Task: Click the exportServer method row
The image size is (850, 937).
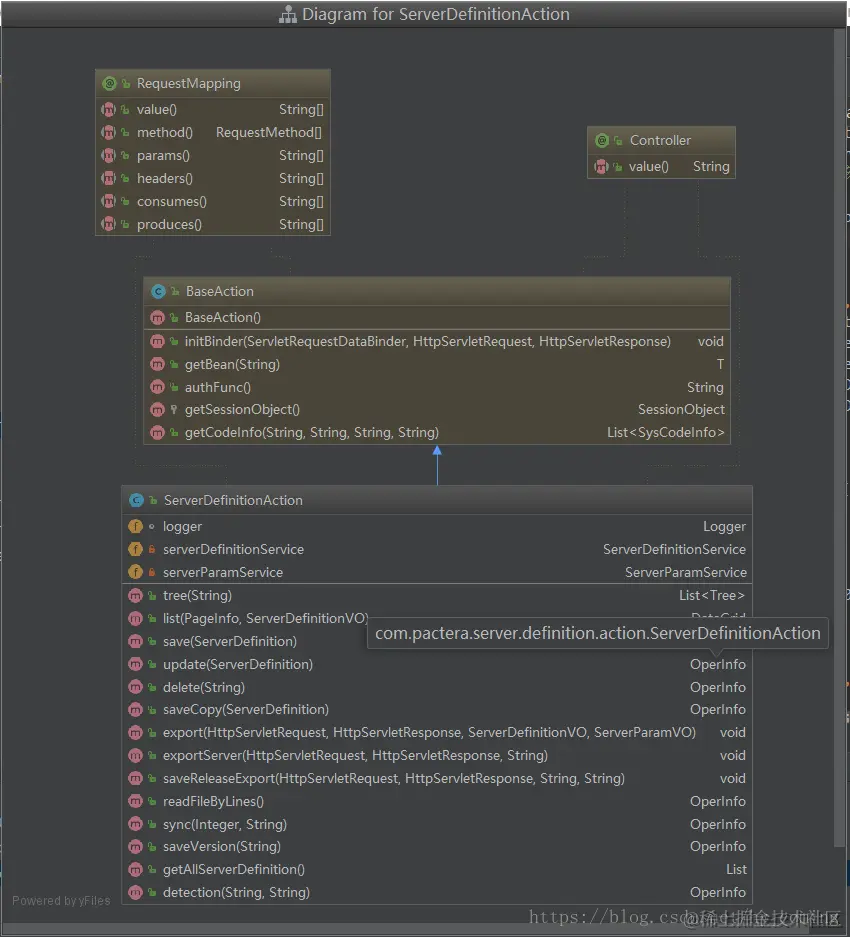Action: point(437,755)
